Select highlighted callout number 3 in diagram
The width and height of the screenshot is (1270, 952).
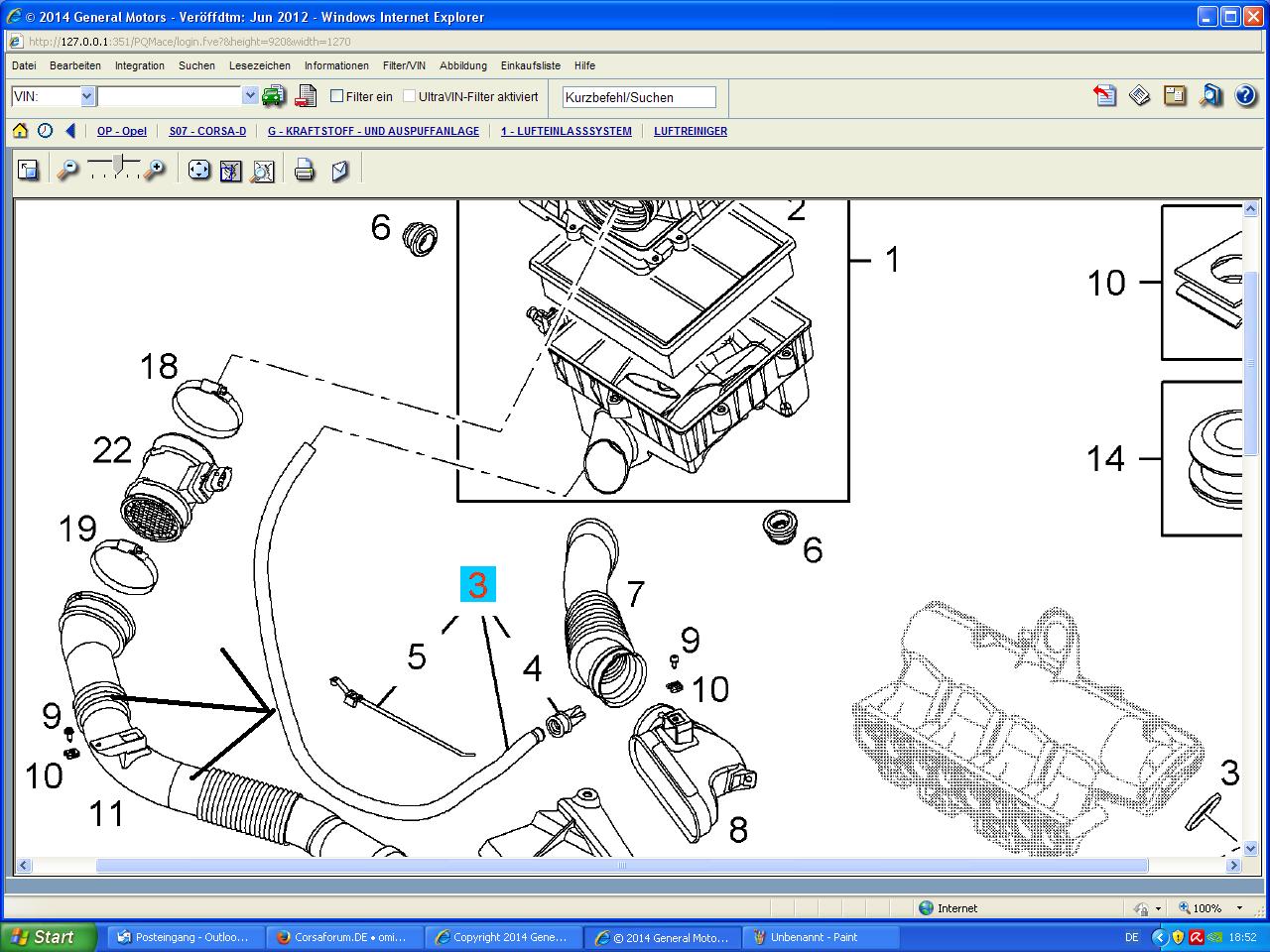pyautogui.click(x=477, y=585)
